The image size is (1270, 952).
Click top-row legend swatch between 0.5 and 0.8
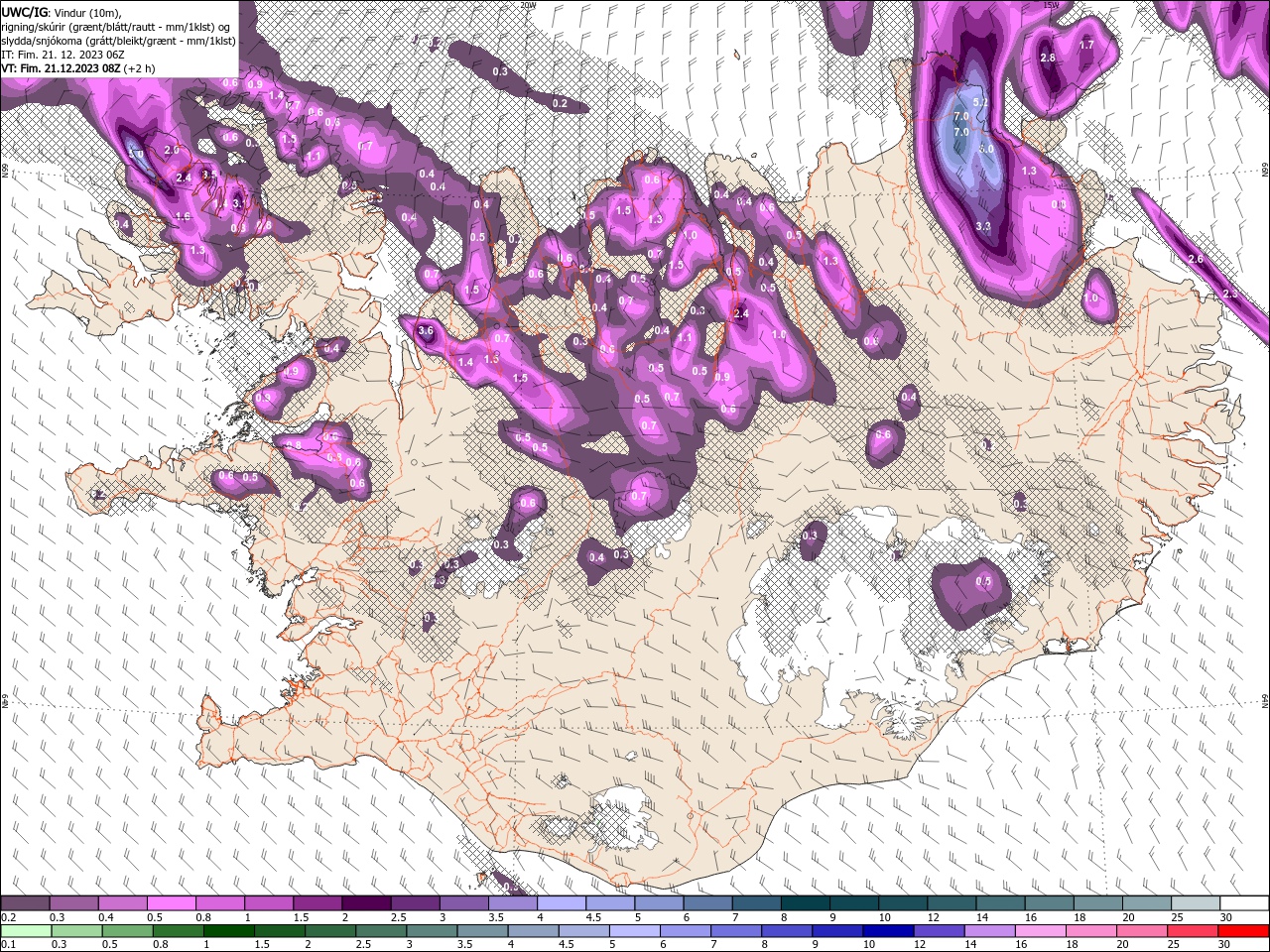[x=171, y=903]
